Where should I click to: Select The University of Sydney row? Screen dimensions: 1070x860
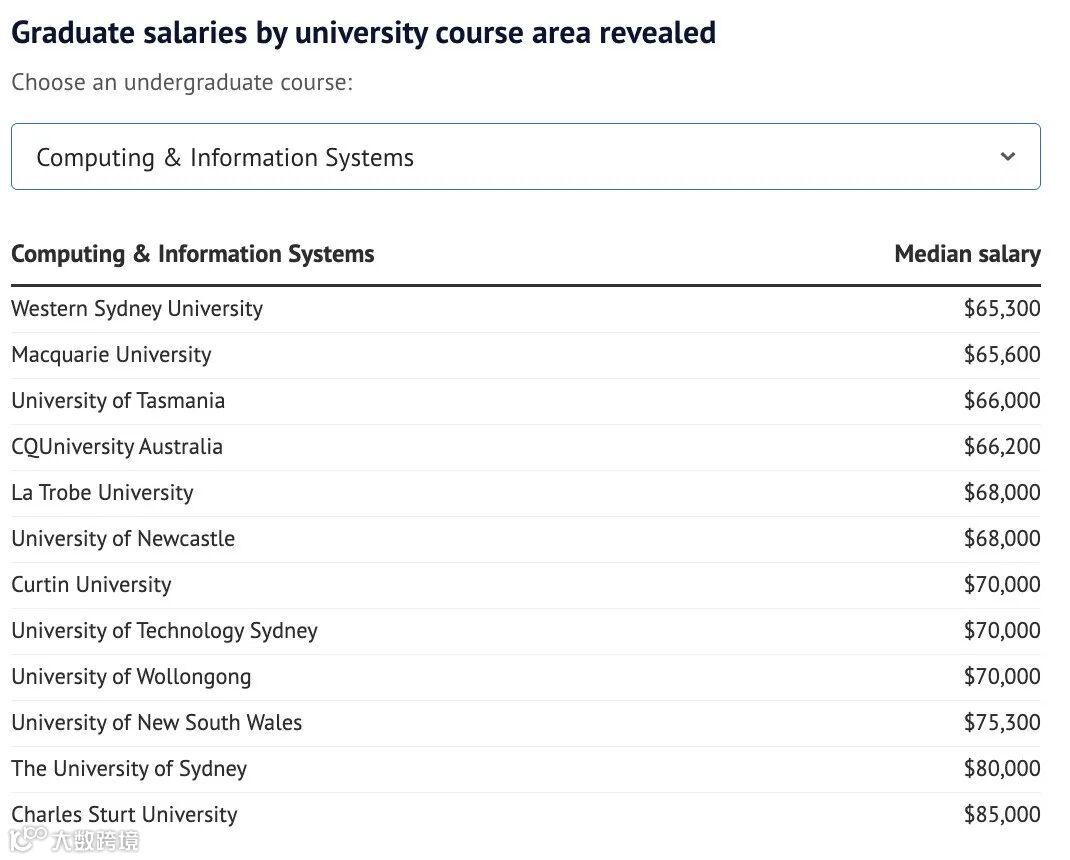(129, 768)
